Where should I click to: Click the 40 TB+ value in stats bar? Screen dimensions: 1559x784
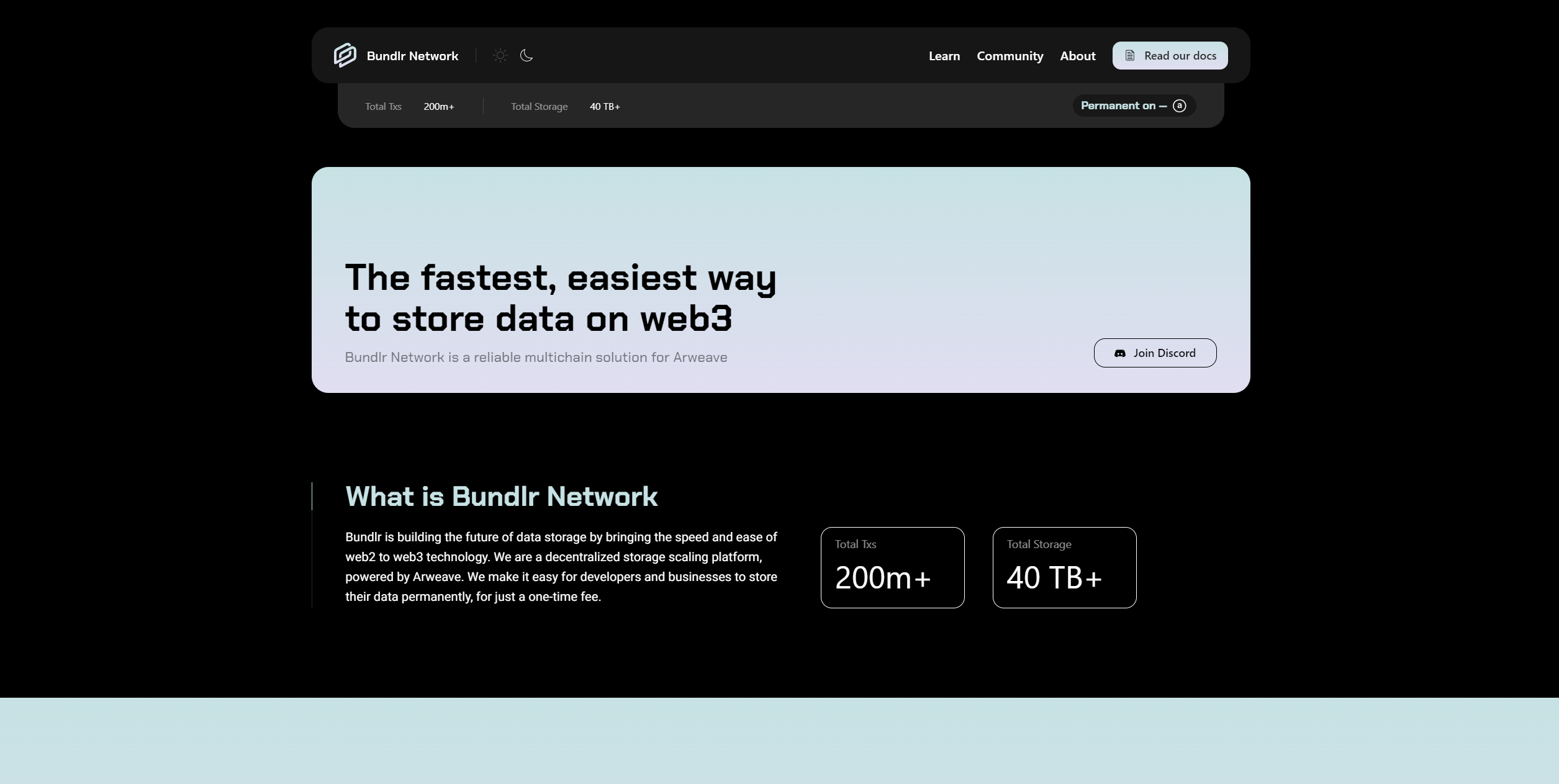tap(605, 107)
